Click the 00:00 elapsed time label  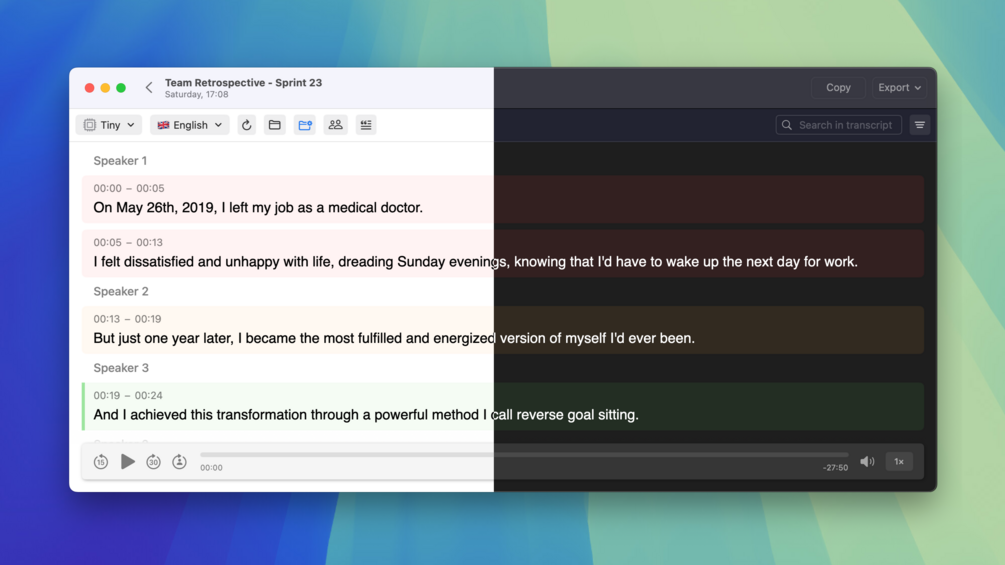211,468
